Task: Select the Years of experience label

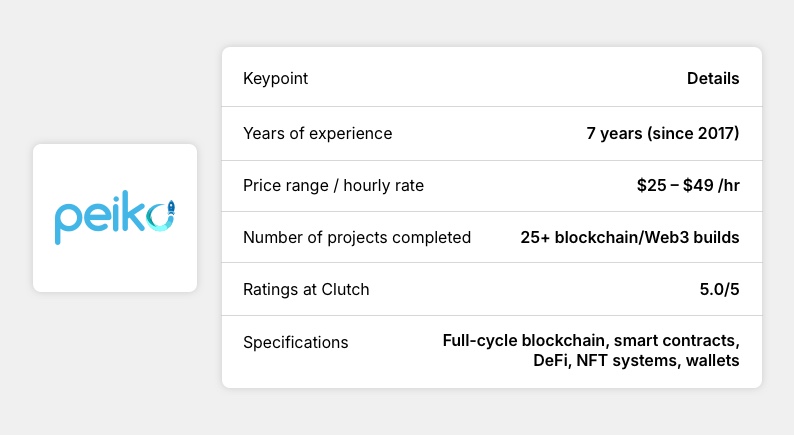Action: point(317,133)
